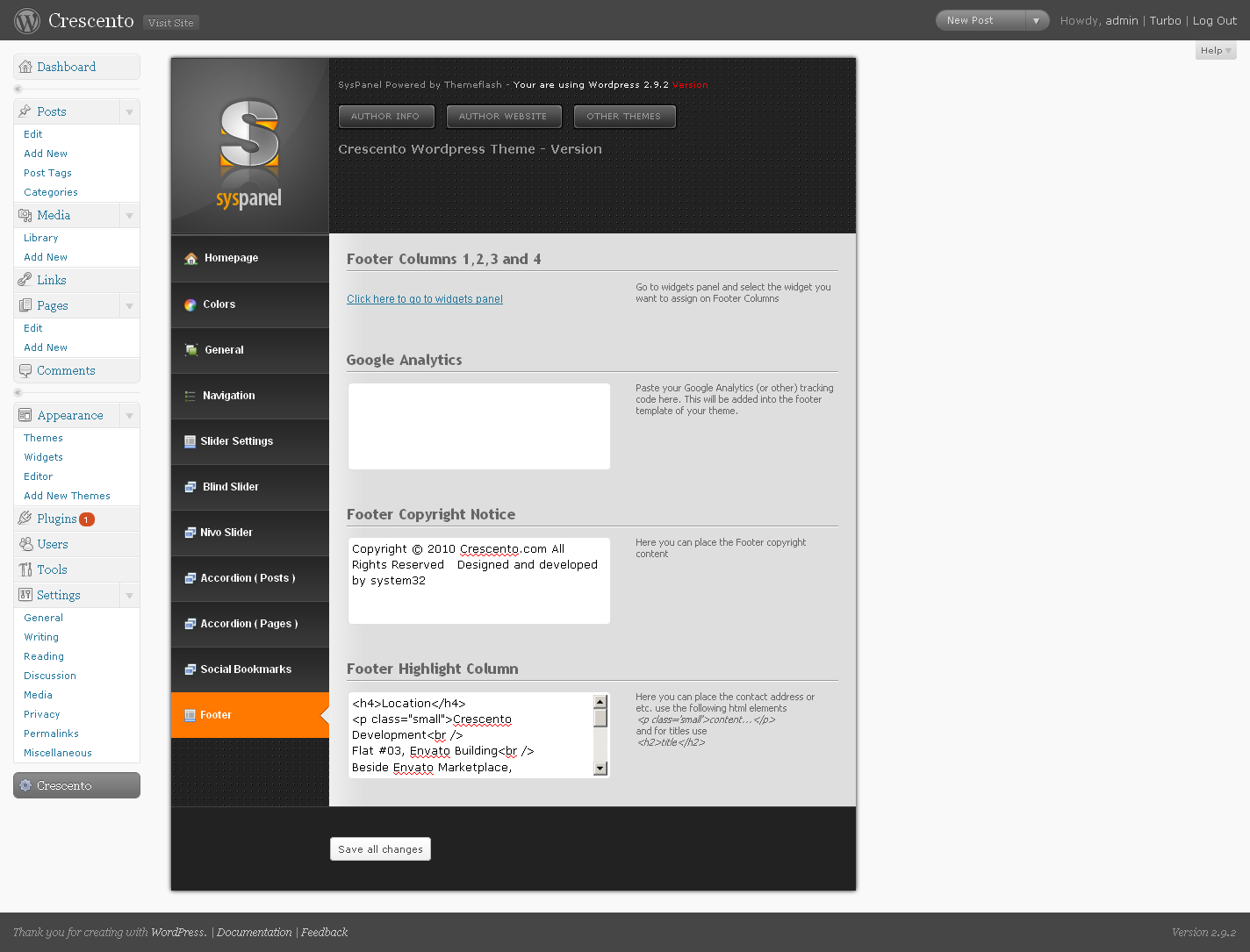Click the Pages menu icon

(x=25, y=305)
